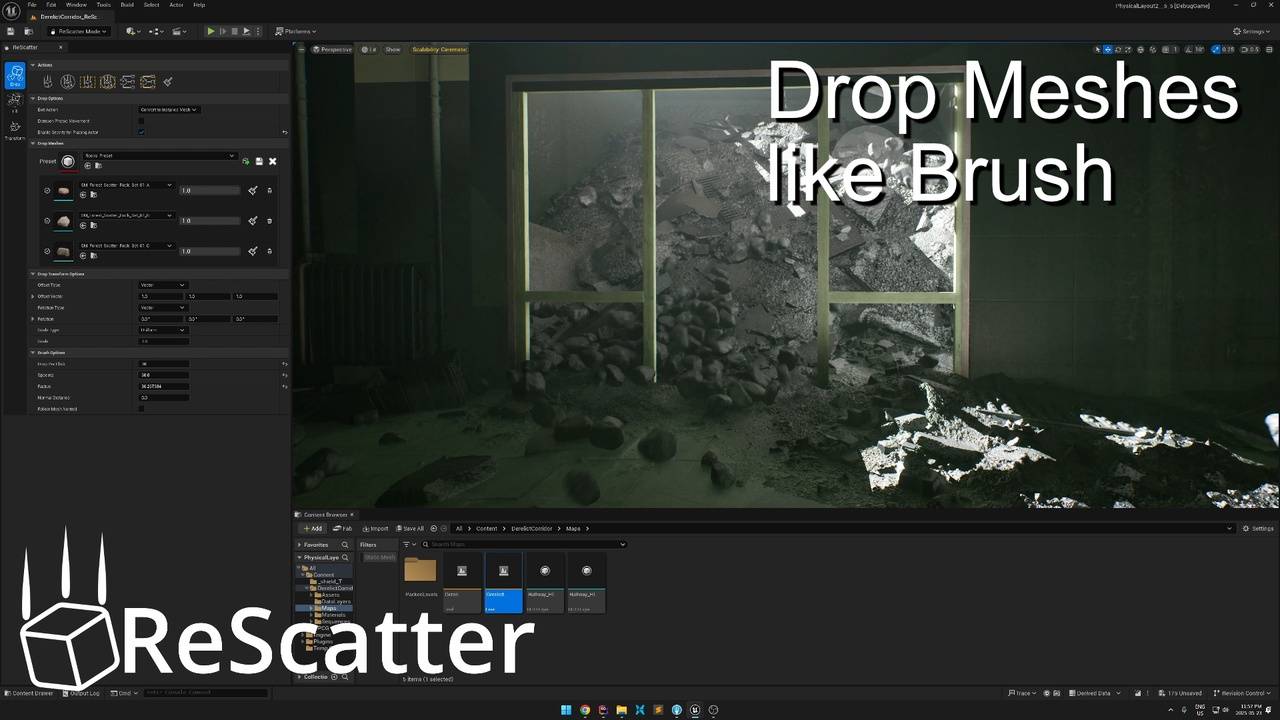Click the brush icon on first mesh row
Viewport: 1280px width, 720px height.
click(253, 190)
